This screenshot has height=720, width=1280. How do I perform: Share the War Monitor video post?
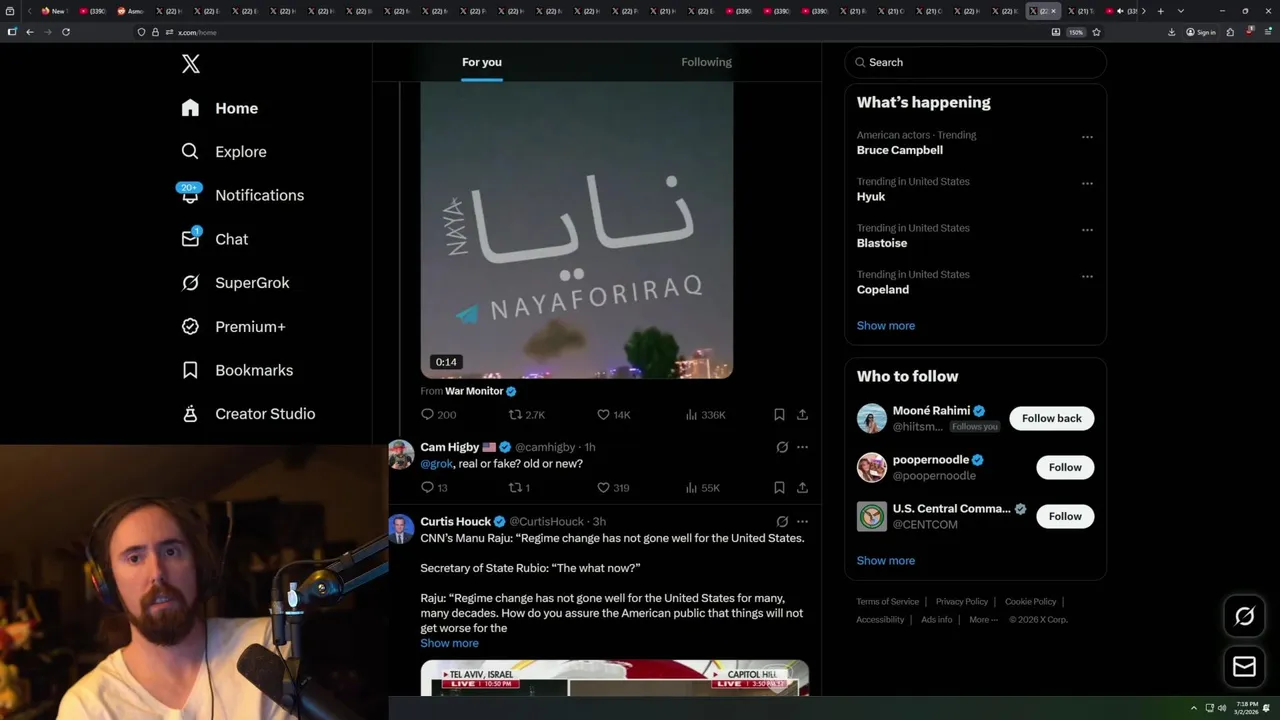802,415
